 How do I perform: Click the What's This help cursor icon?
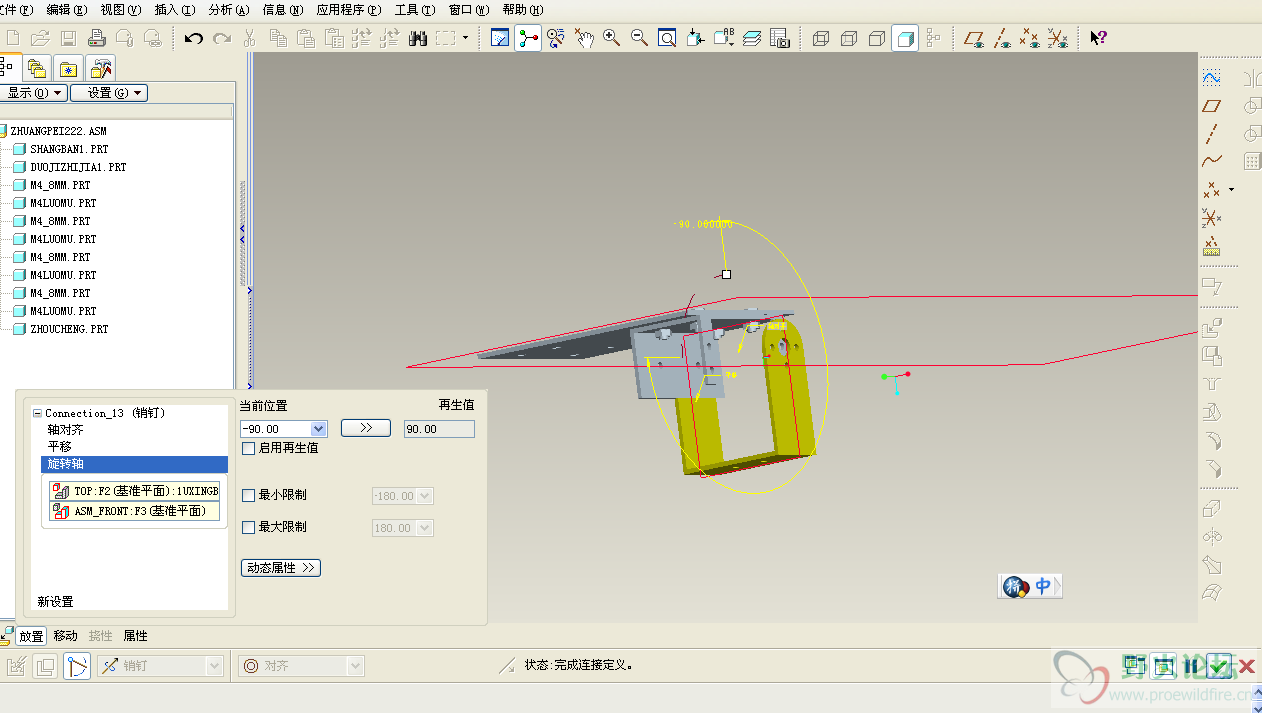point(1098,38)
